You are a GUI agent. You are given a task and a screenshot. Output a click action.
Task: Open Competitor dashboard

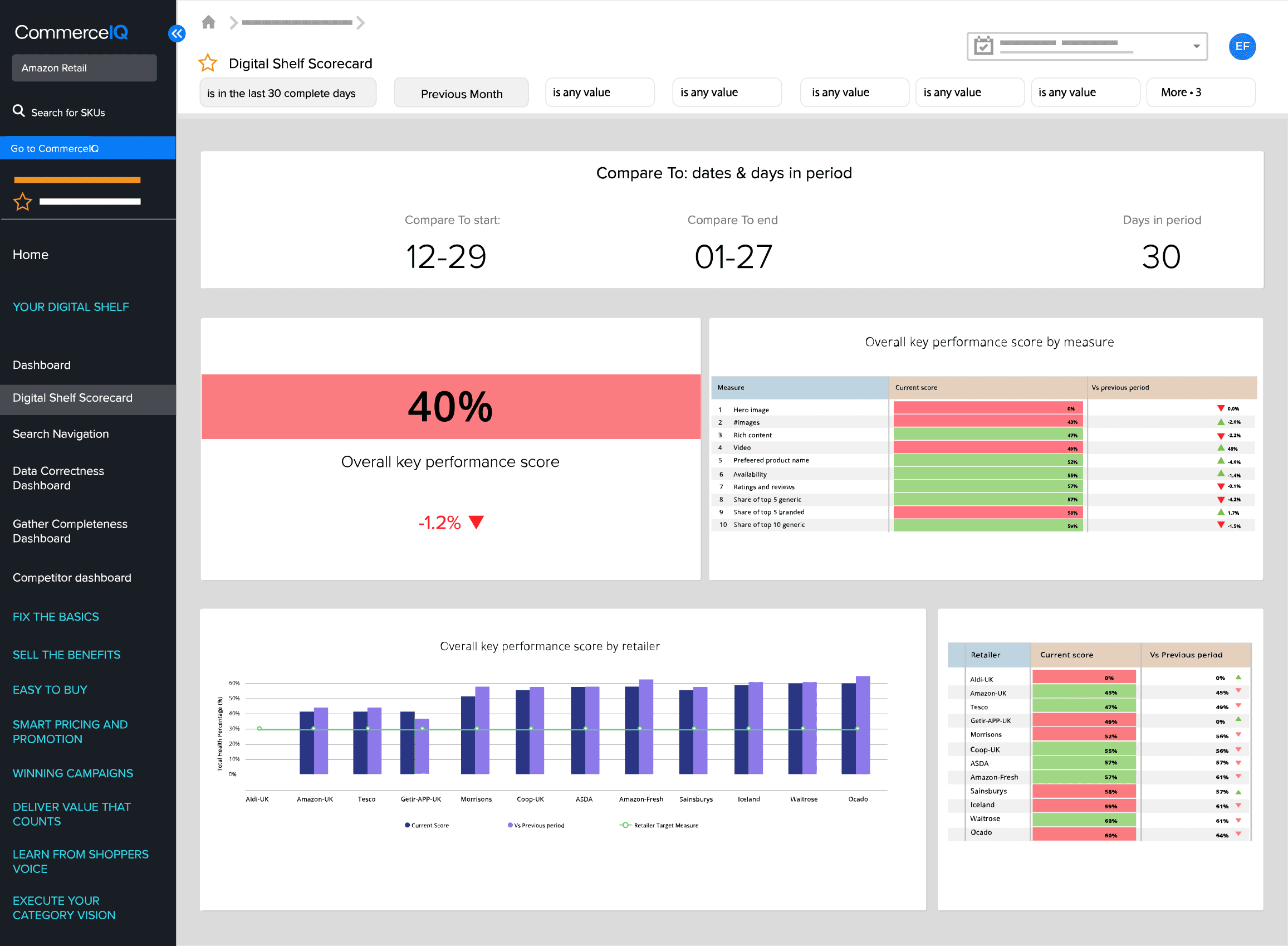click(72, 578)
